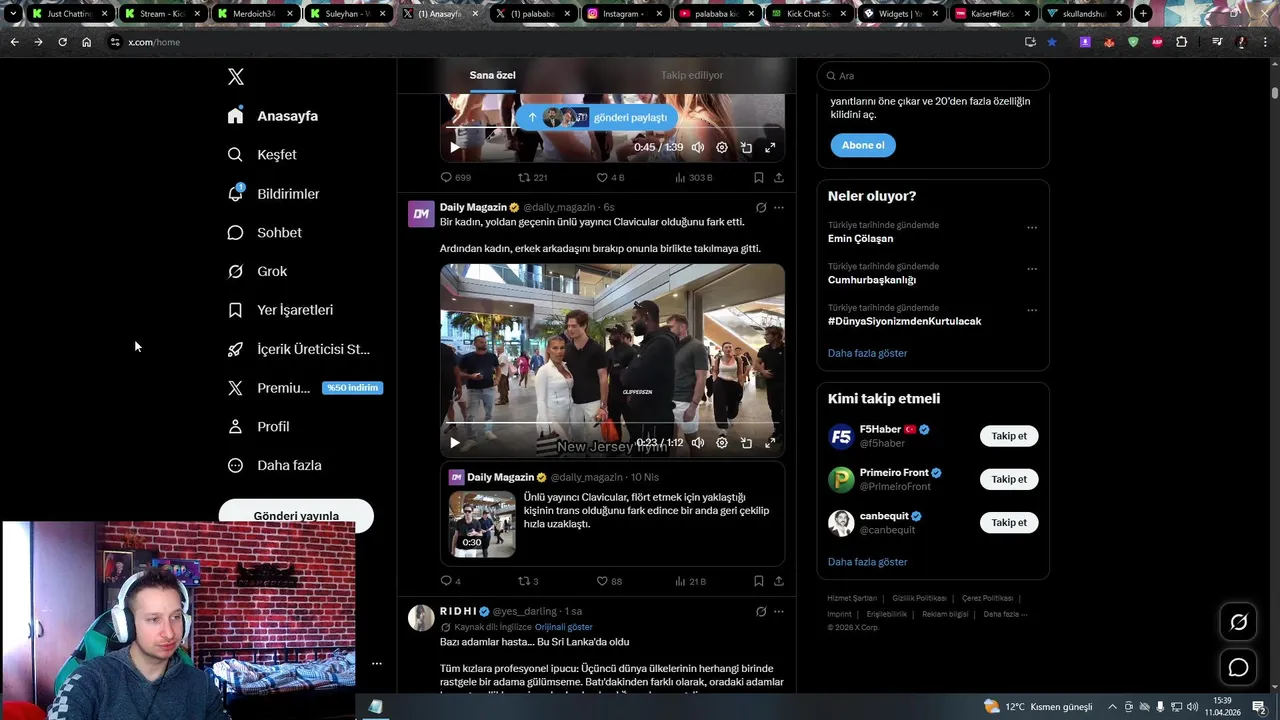The image size is (1280, 720).
Task: Open Windows notification center icon
Action: [x=1259, y=707]
